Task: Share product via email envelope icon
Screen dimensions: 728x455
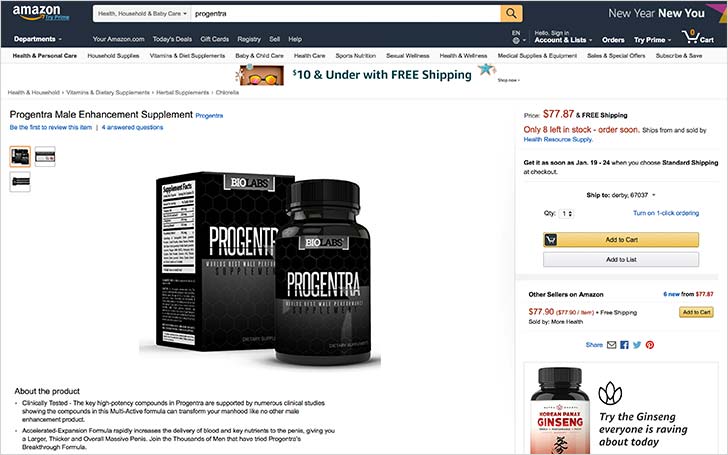Action: (x=611, y=344)
